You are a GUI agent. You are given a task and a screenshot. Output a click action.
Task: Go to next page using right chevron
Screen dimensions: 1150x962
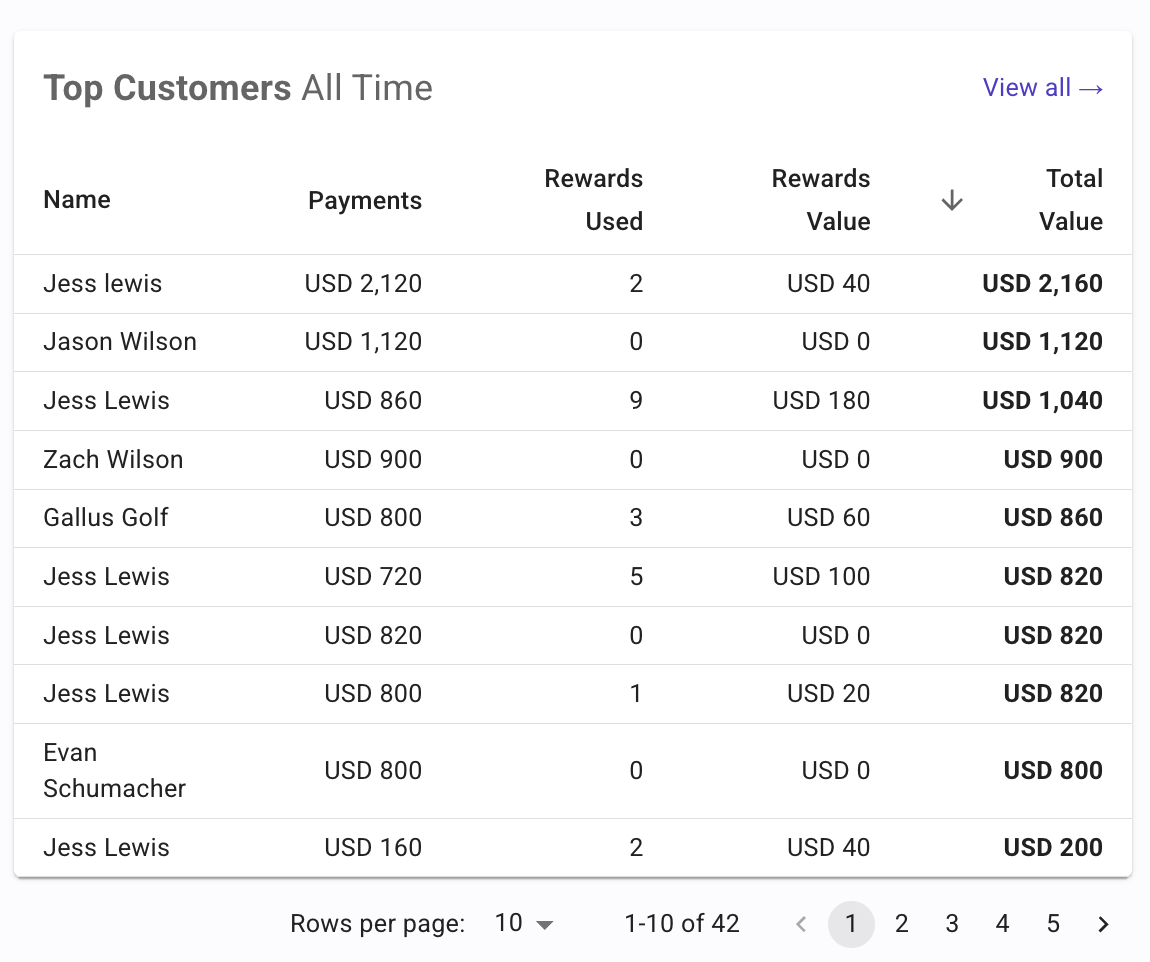click(x=1103, y=924)
